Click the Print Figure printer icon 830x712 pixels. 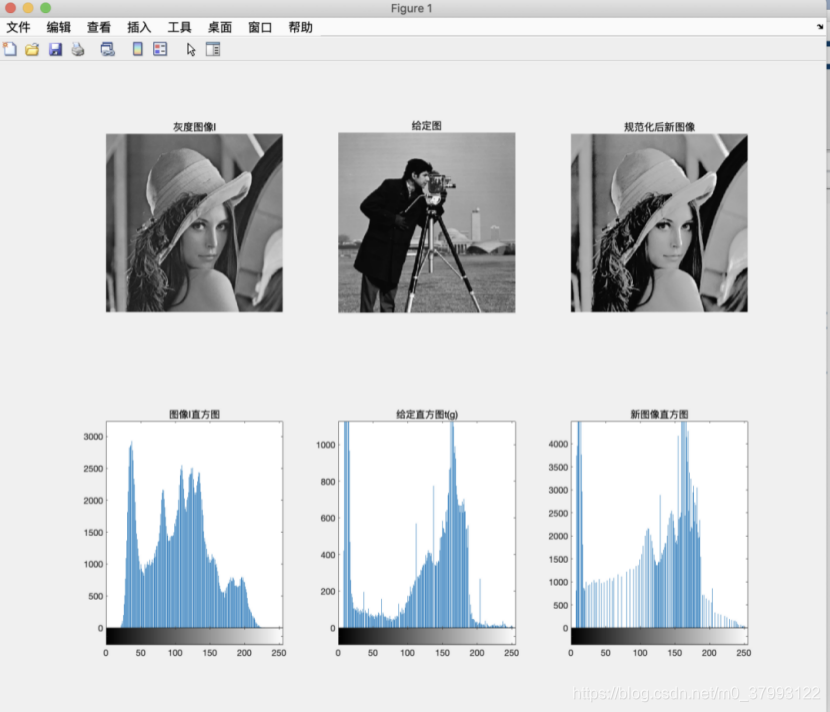(78, 50)
